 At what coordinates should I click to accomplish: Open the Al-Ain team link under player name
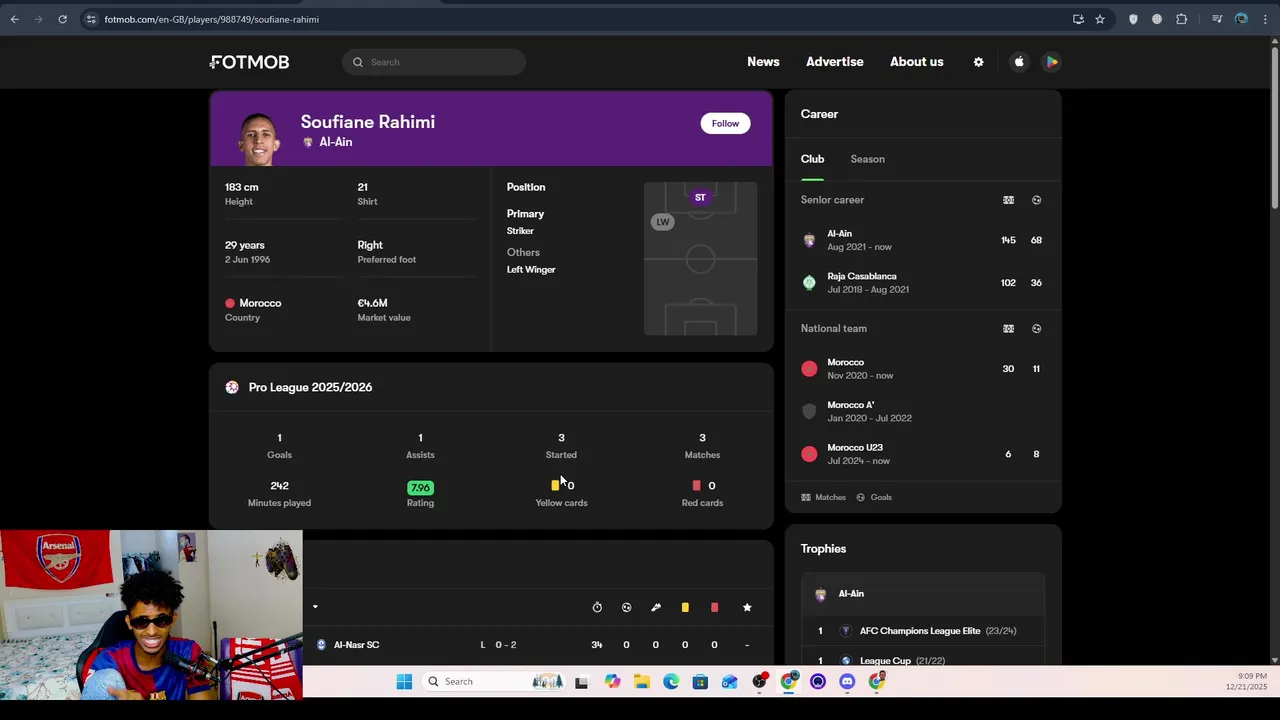point(335,142)
